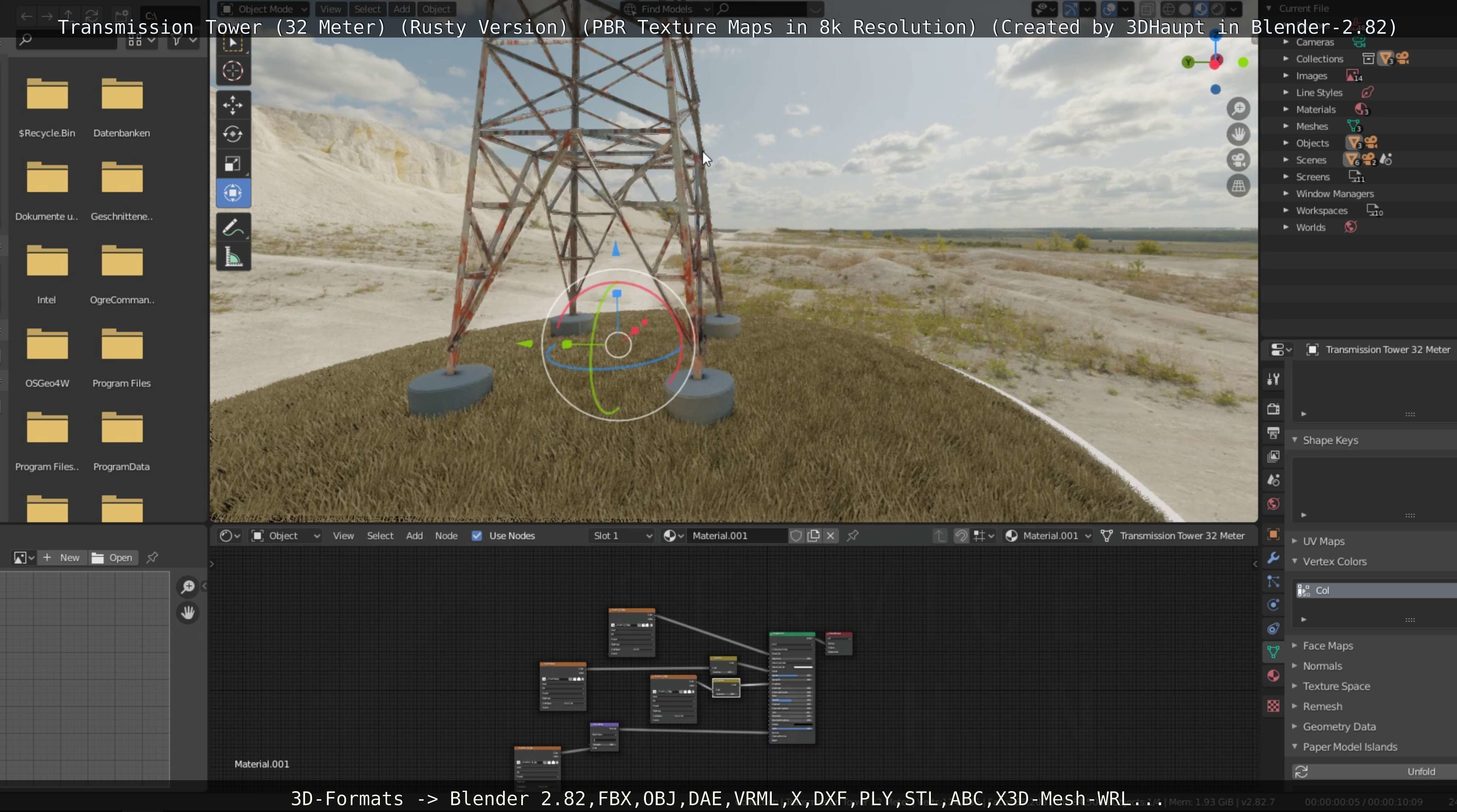Open the Node menu
Image resolution: width=1457 pixels, height=812 pixels.
446,536
